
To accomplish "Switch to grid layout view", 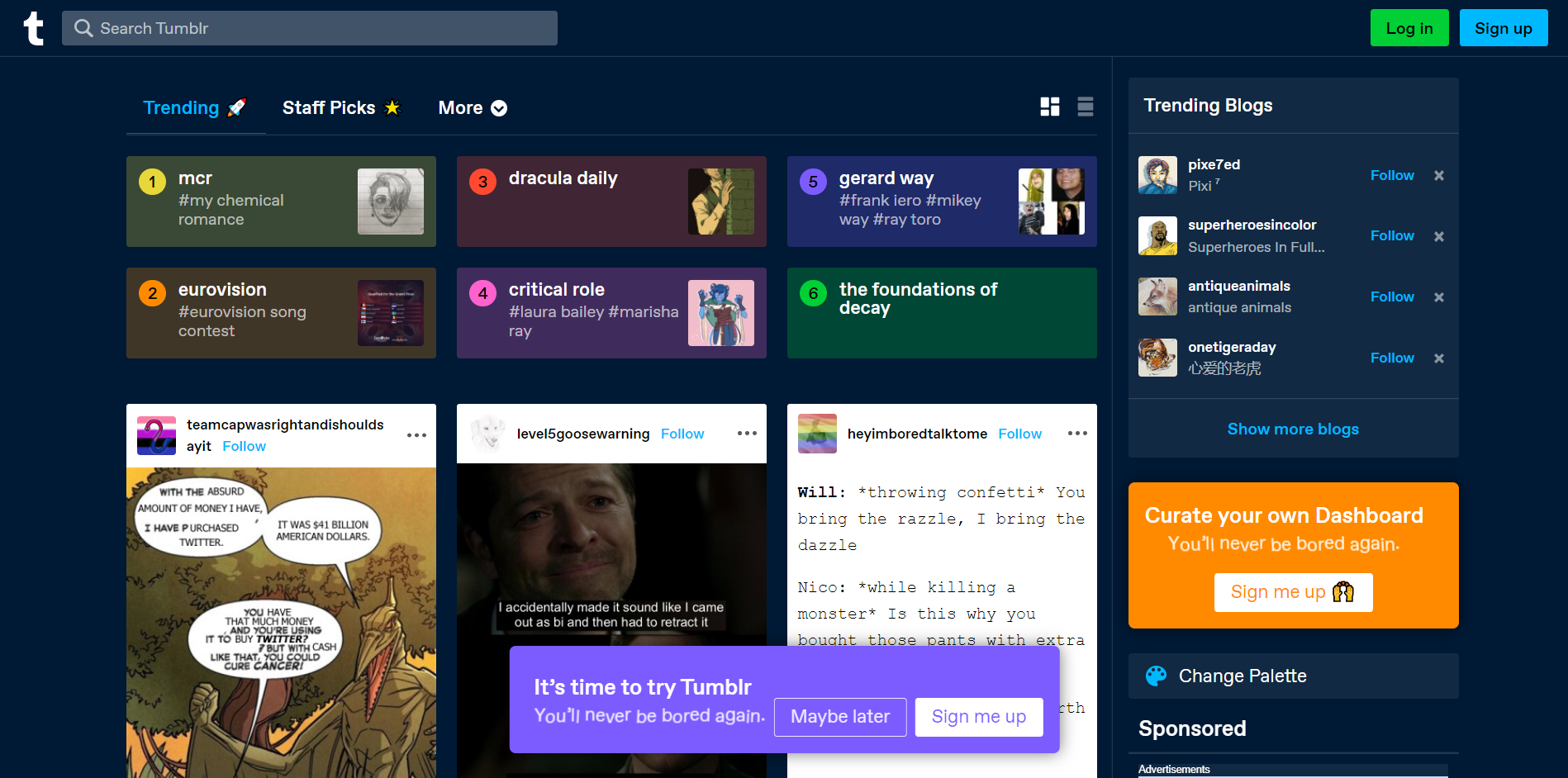I will point(1050,107).
